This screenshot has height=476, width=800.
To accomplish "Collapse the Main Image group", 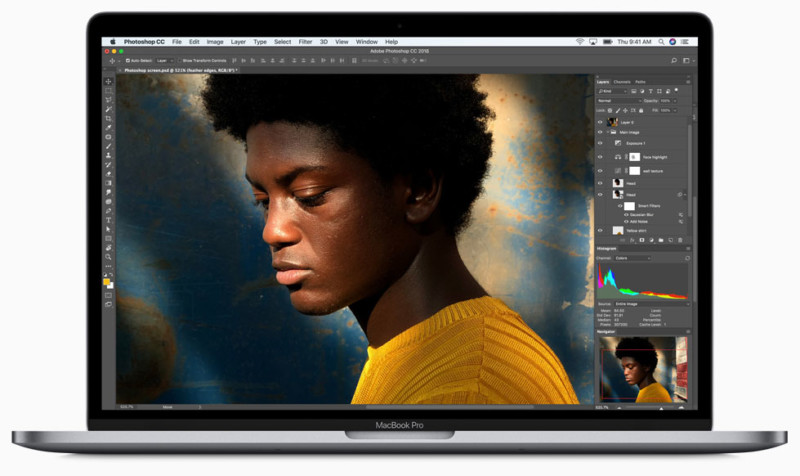I will point(608,133).
